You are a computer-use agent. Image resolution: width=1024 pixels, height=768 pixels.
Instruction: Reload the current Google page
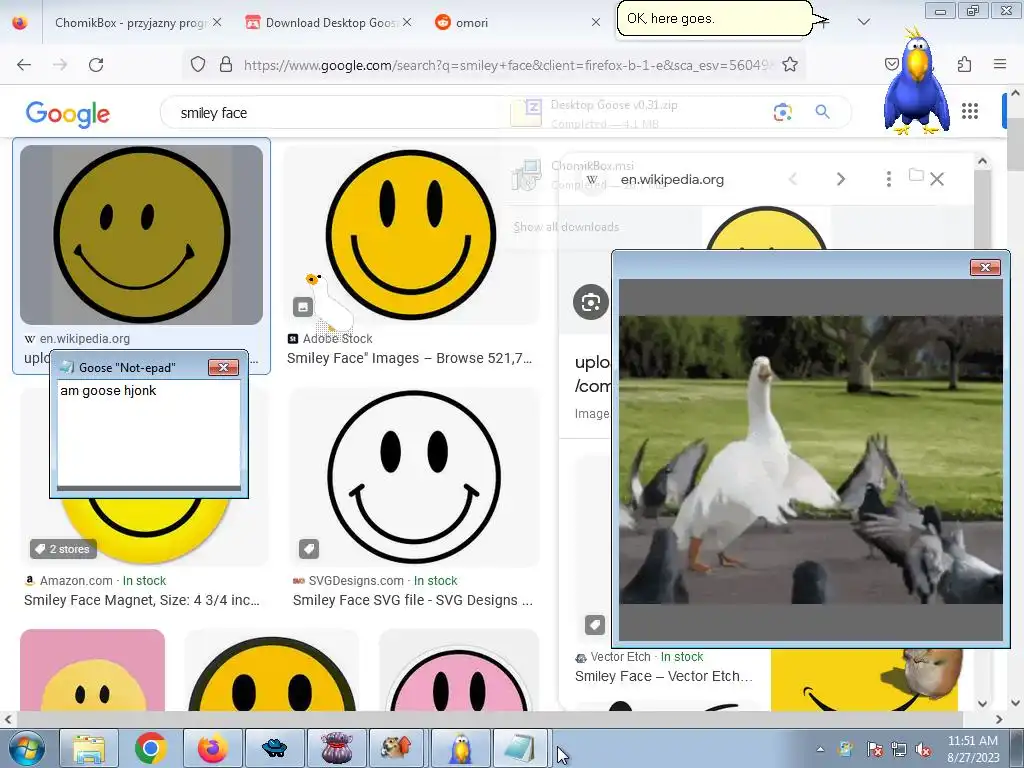pos(96,65)
